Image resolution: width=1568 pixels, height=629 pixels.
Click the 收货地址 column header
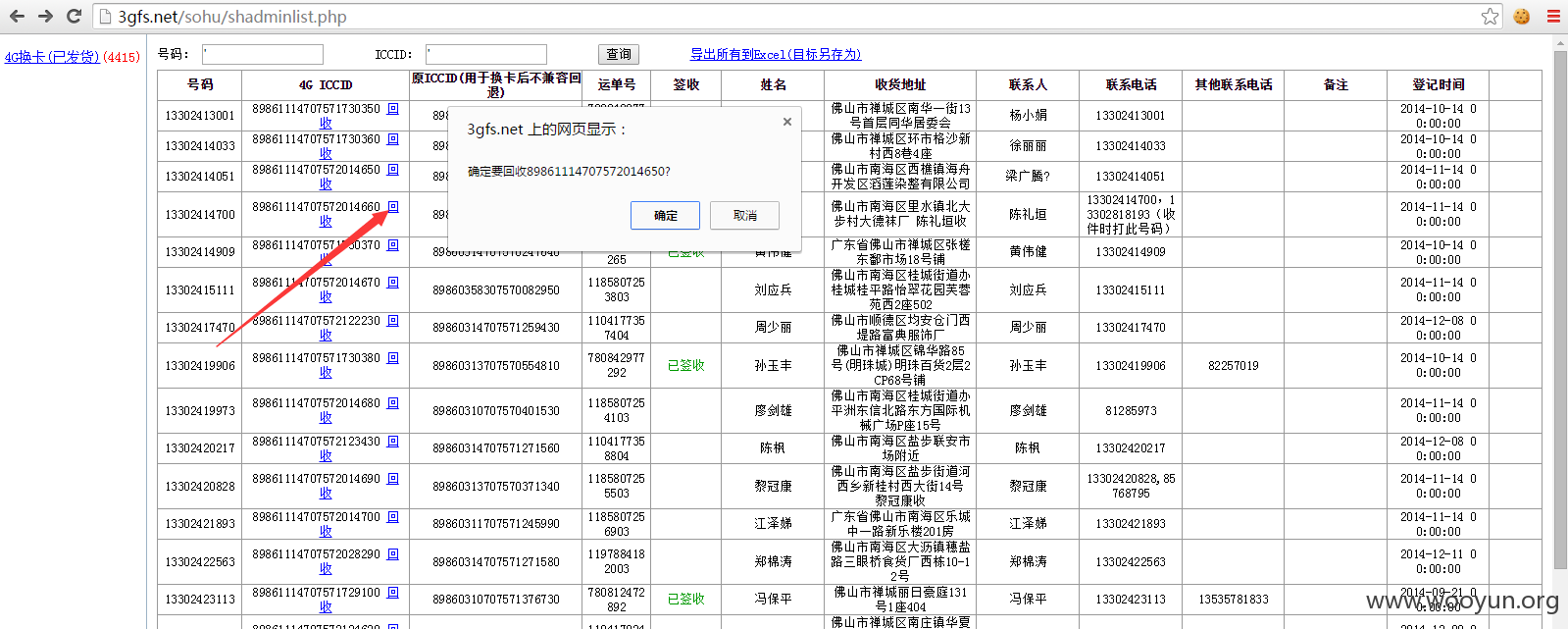tap(900, 85)
